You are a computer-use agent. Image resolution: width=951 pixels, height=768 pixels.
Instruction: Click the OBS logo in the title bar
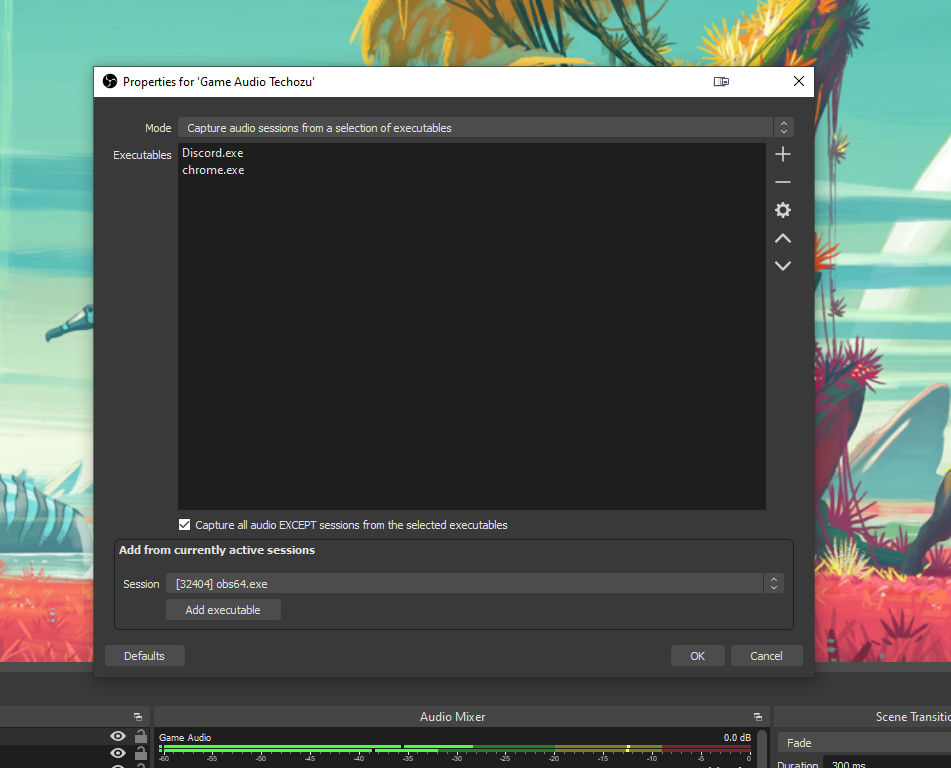(x=110, y=81)
